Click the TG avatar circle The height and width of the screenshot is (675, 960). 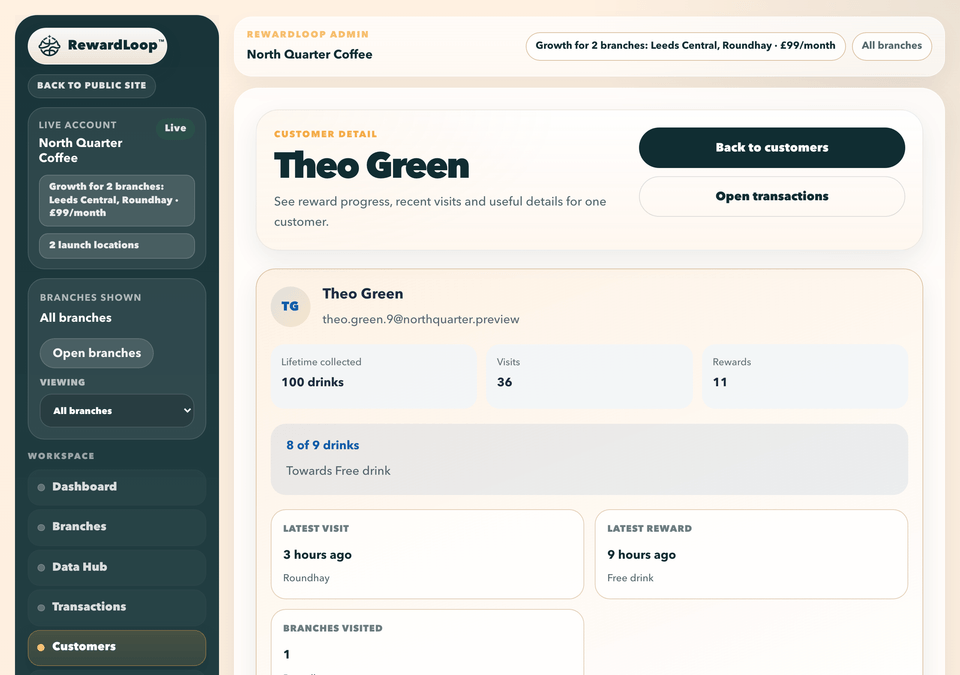tap(290, 306)
